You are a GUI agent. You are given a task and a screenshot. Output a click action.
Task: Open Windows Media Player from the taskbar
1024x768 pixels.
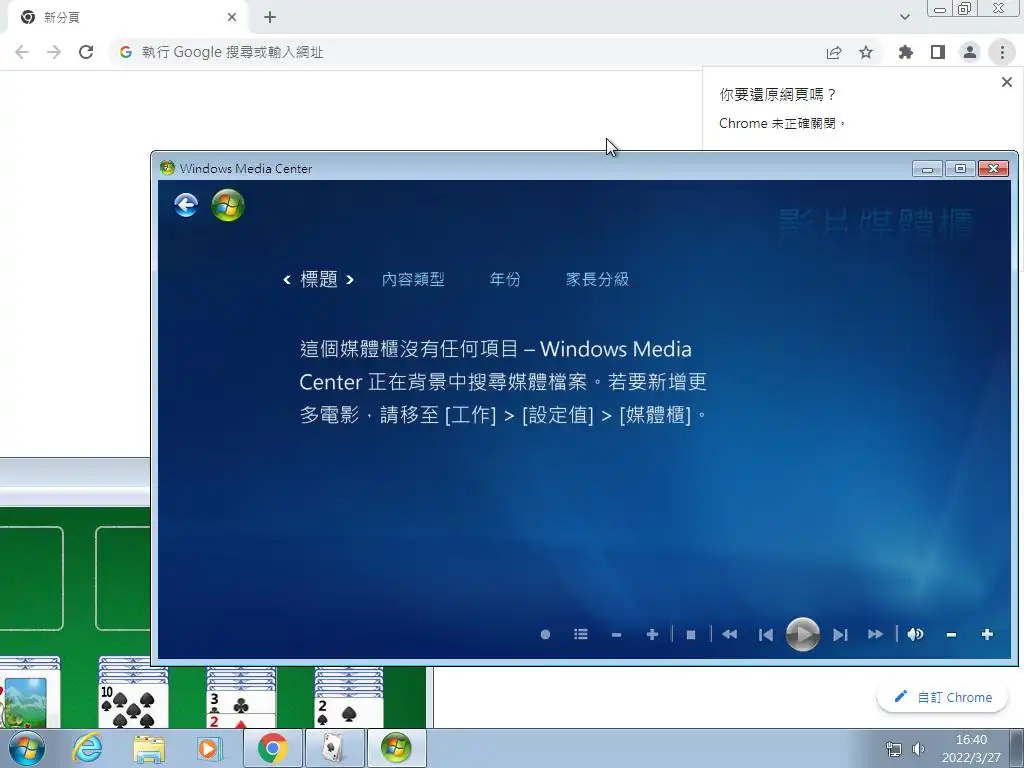tap(210, 748)
